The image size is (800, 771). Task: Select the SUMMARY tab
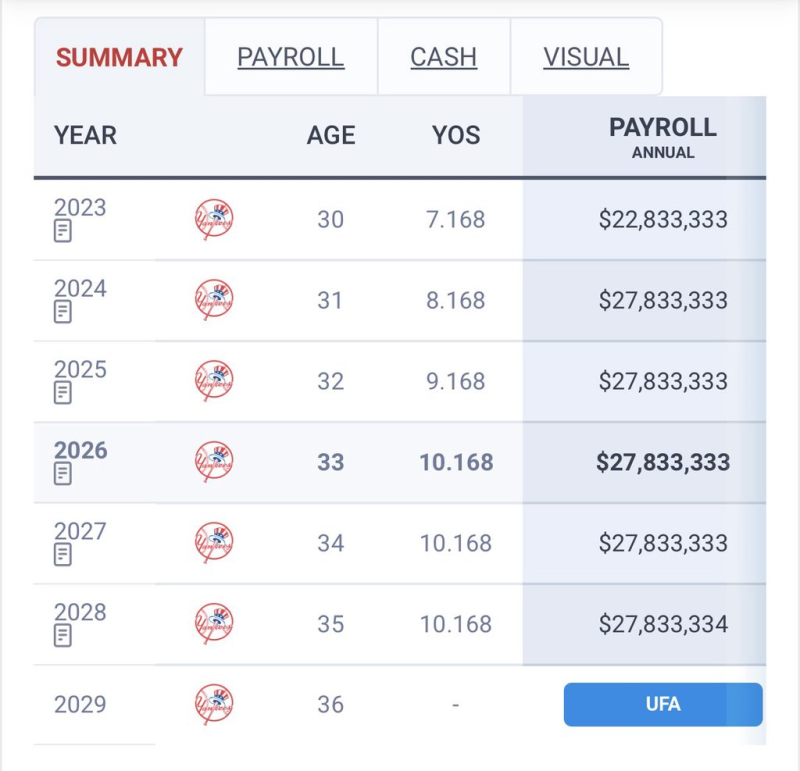coord(119,57)
